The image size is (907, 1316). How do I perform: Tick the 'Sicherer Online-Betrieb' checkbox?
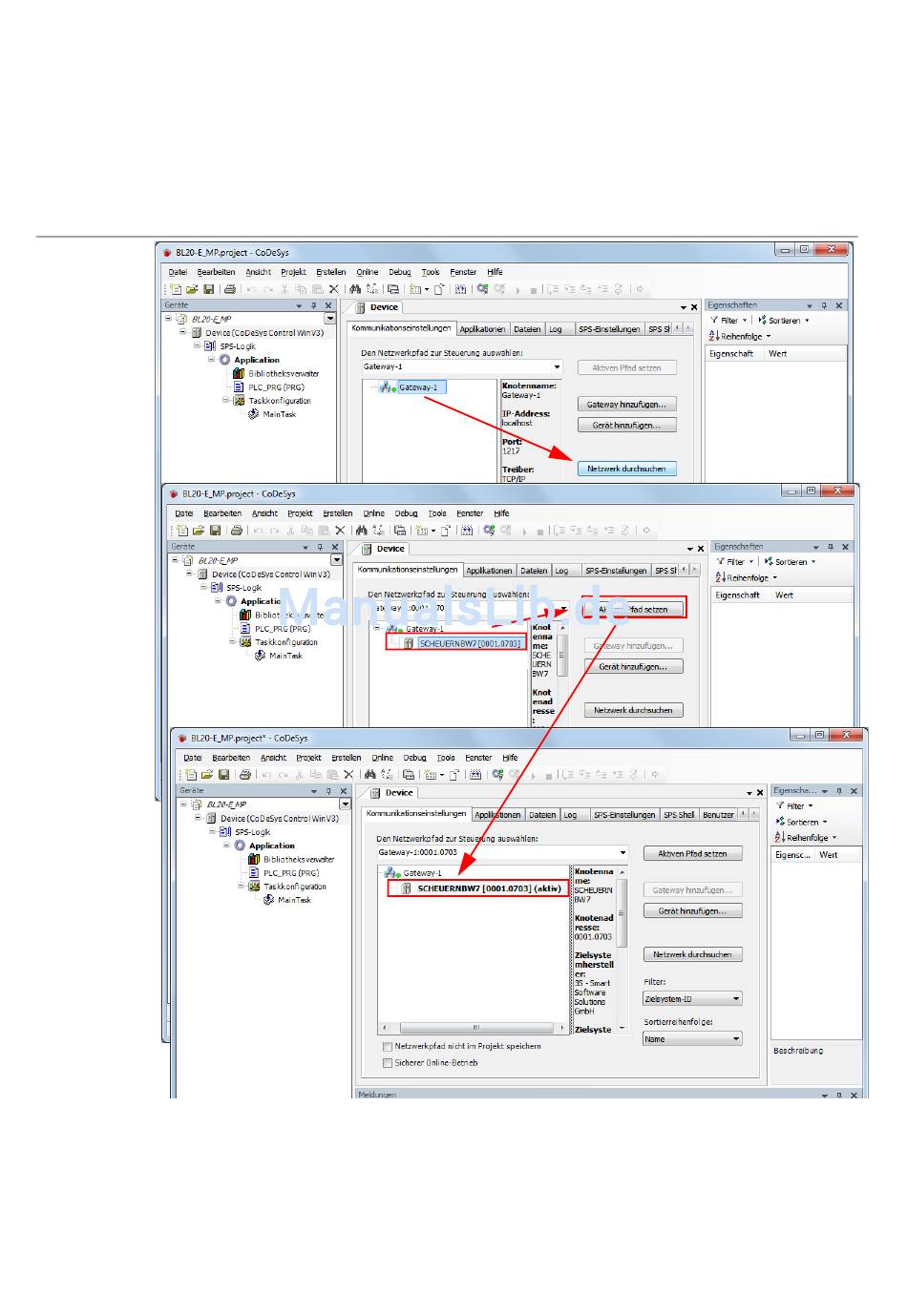coord(388,1062)
